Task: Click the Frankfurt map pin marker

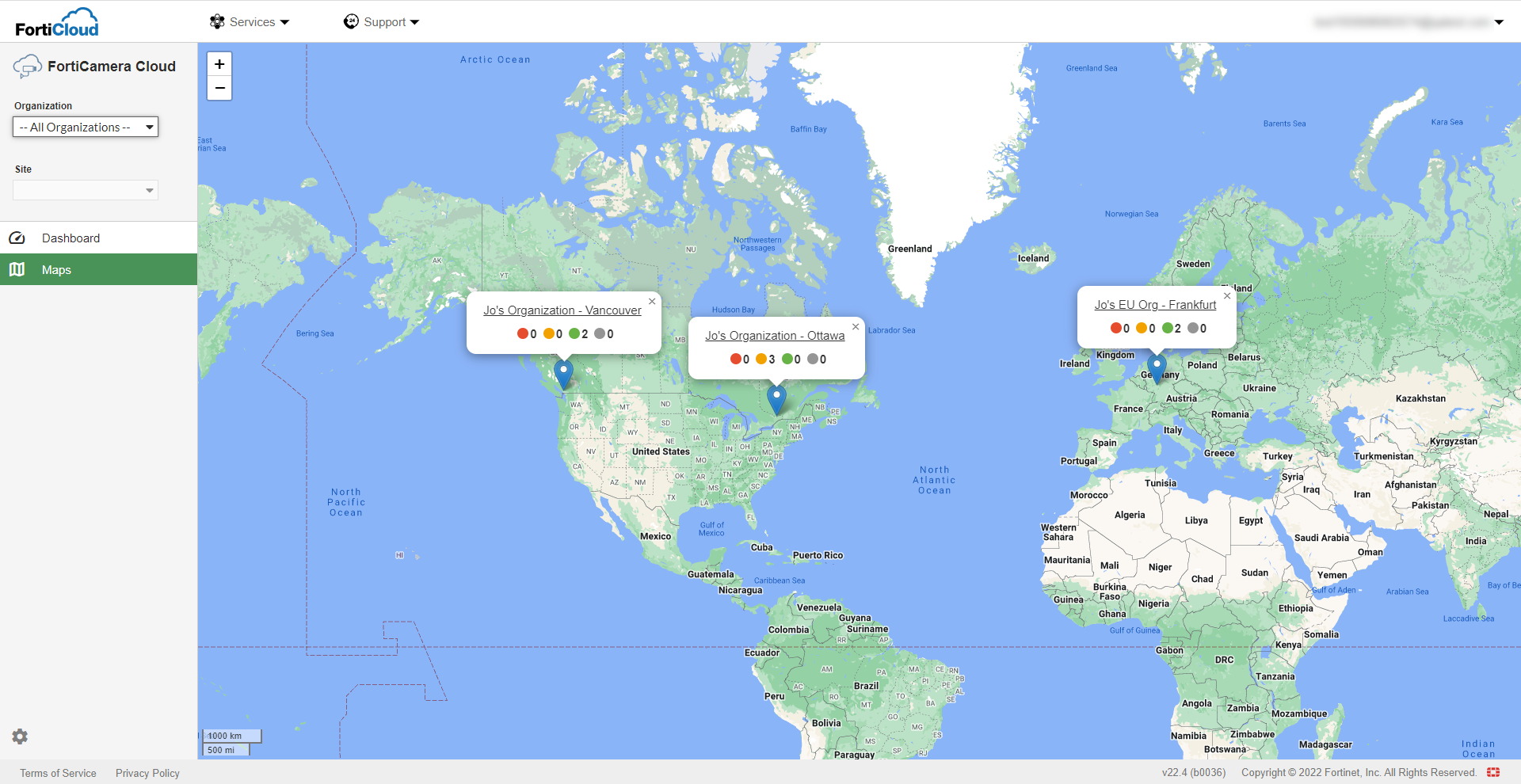Action: click(1157, 368)
